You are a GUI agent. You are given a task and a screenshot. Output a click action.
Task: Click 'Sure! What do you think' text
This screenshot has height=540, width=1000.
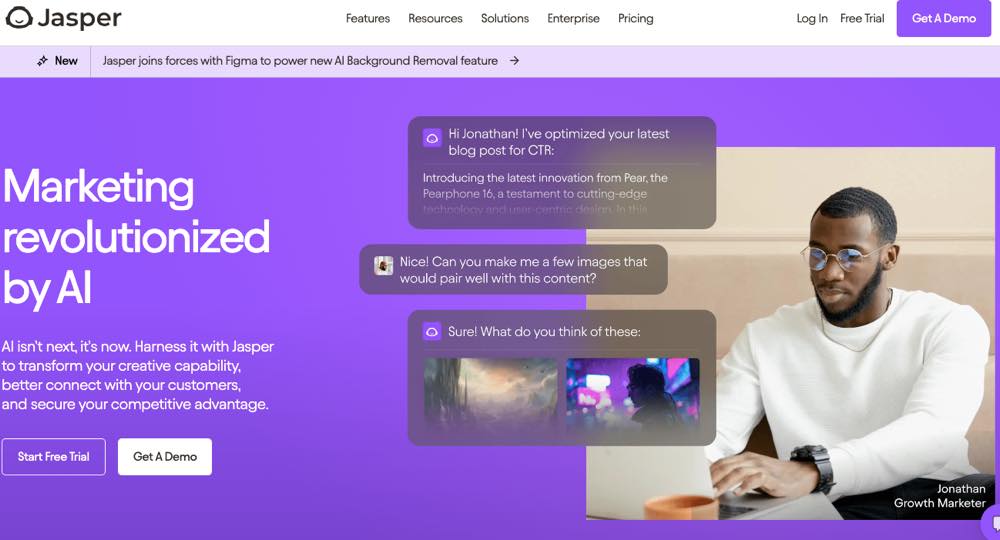pyautogui.click(x=544, y=332)
